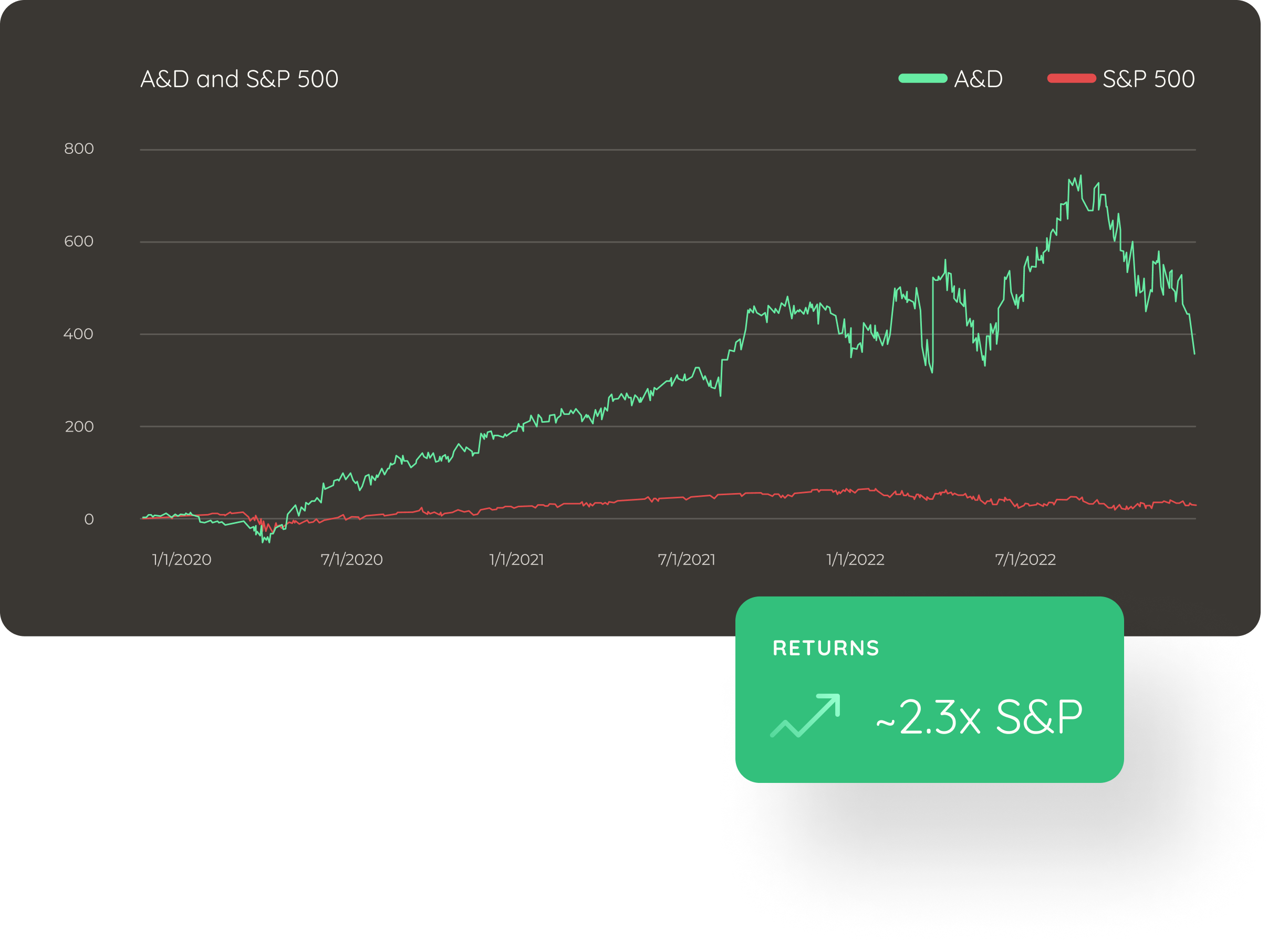1278x952 pixels.
Task: Click the 800 y-axis label
Action: (x=79, y=149)
